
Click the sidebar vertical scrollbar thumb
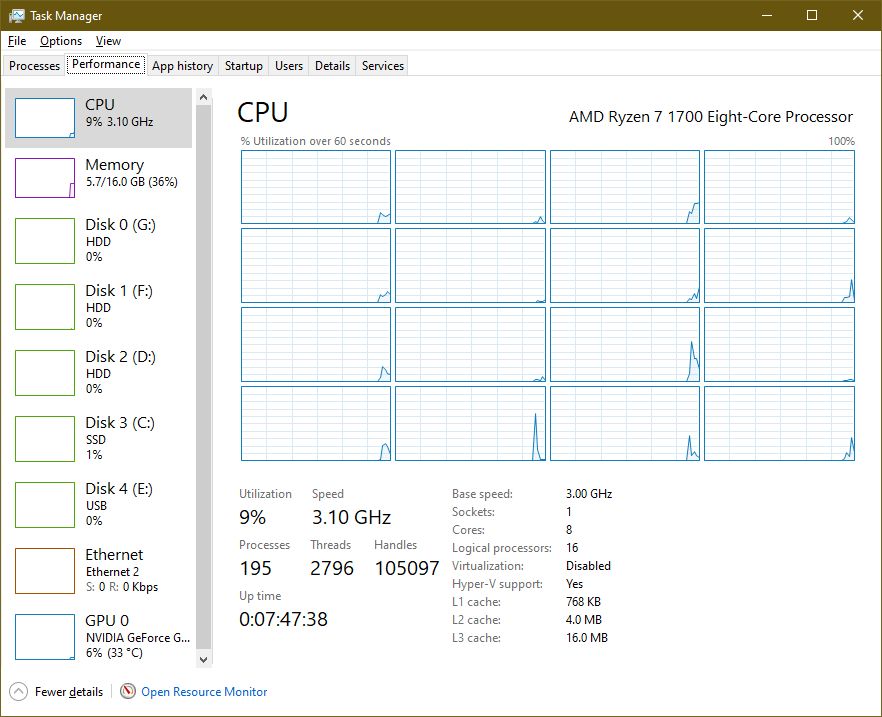coord(204,377)
